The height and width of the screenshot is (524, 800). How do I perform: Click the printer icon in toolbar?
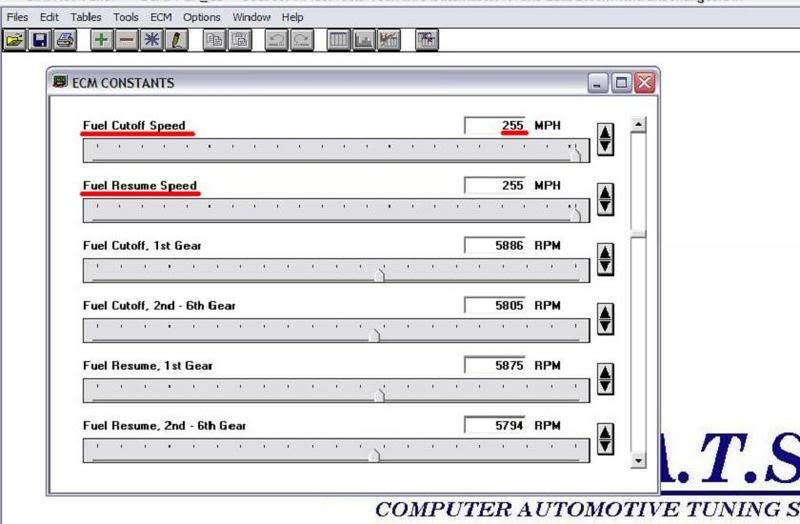pos(65,41)
